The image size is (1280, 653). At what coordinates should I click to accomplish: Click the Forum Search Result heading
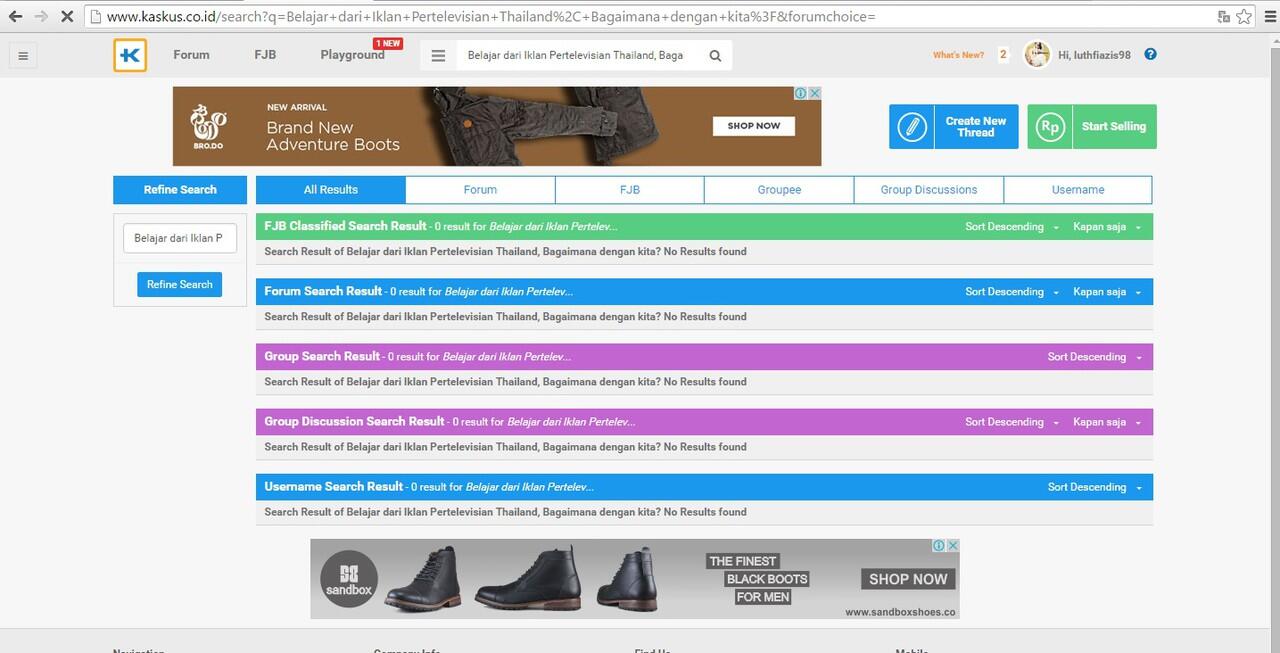click(323, 291)
